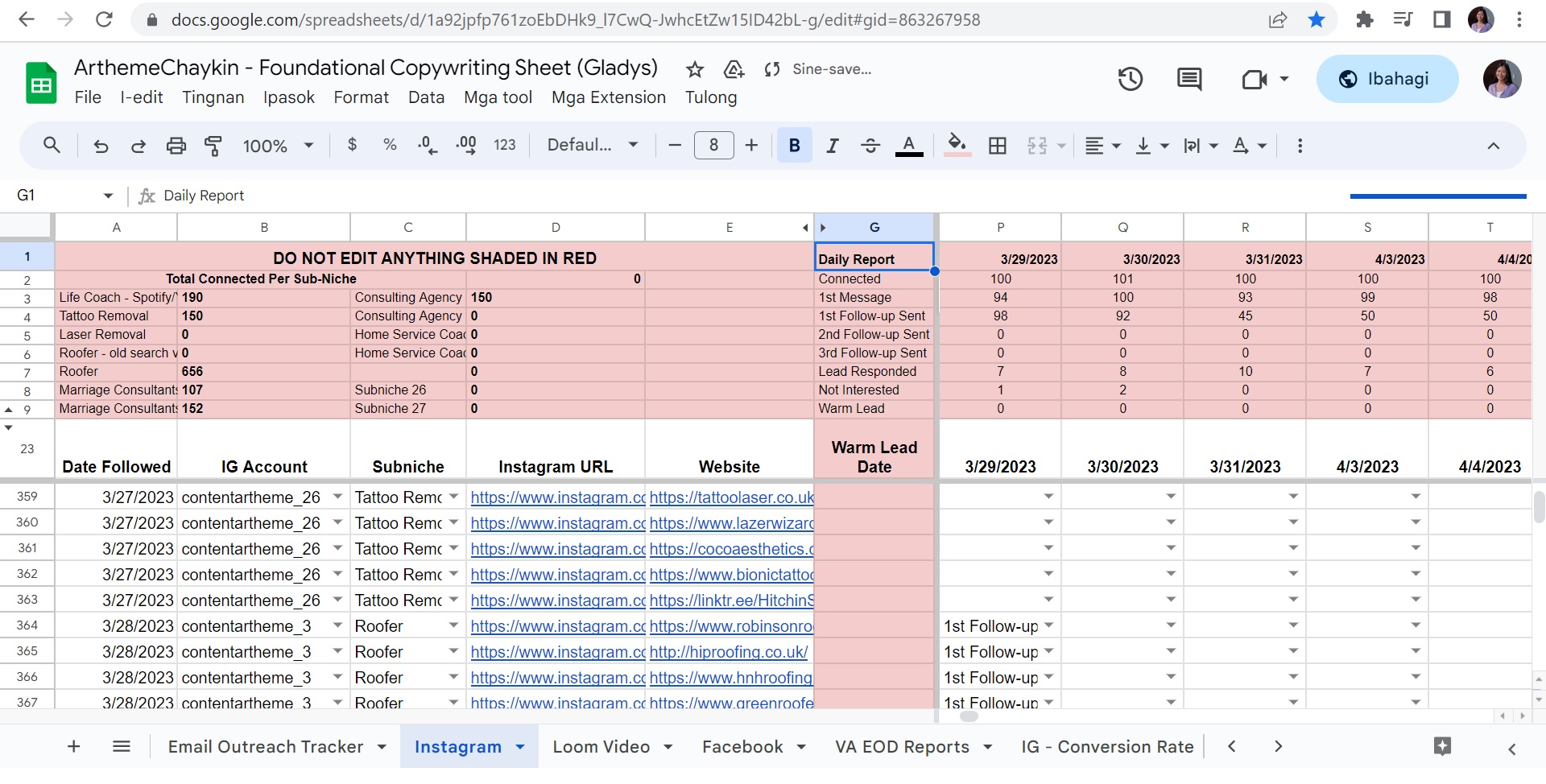Switch to the Facebook sheet tab
This screenshot has height=784, width=1546.
[742, 747]
